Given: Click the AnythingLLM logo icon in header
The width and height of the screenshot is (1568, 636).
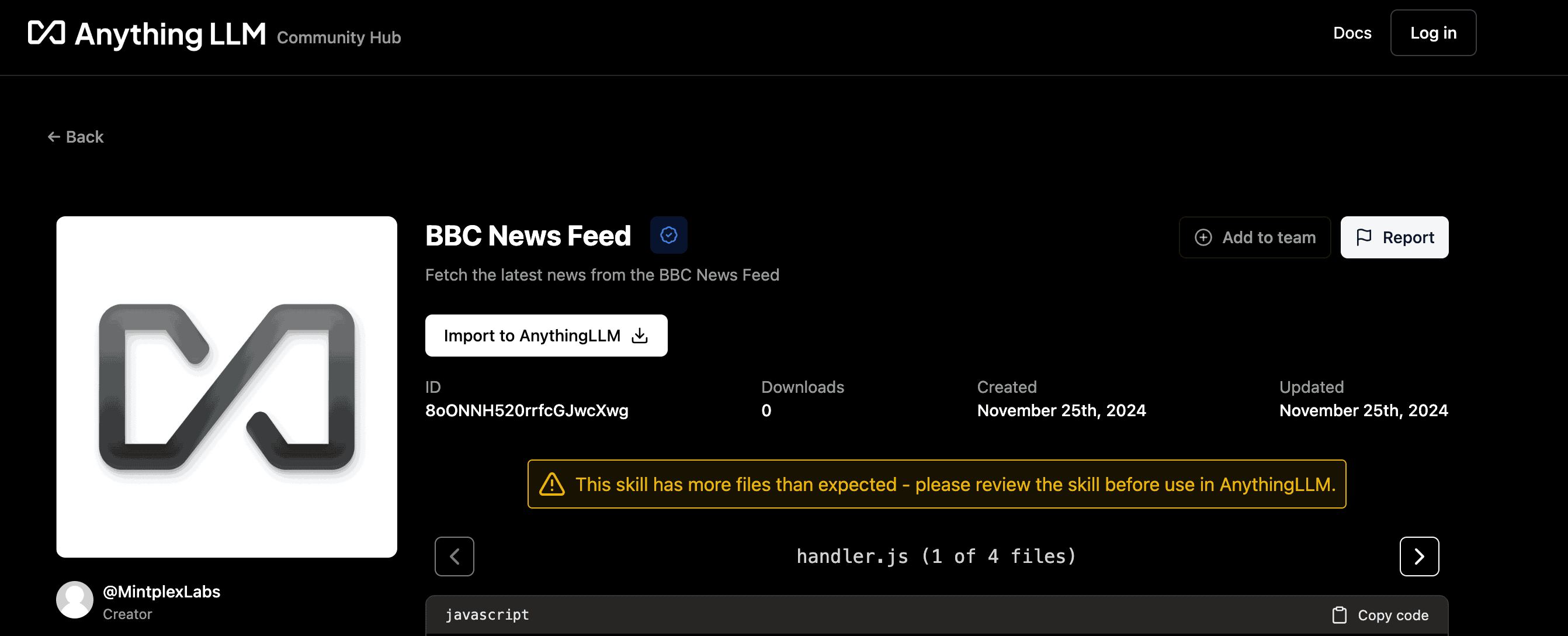Looking at the screenshot, I should pos(46,33).
